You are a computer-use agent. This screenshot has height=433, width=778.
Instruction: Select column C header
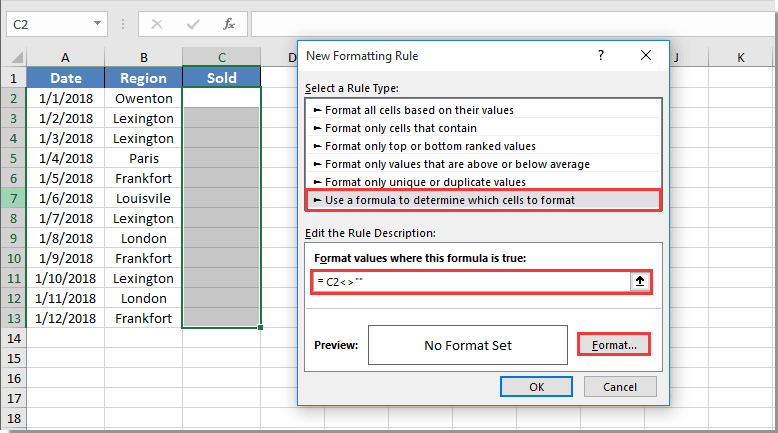click(221, 58)
